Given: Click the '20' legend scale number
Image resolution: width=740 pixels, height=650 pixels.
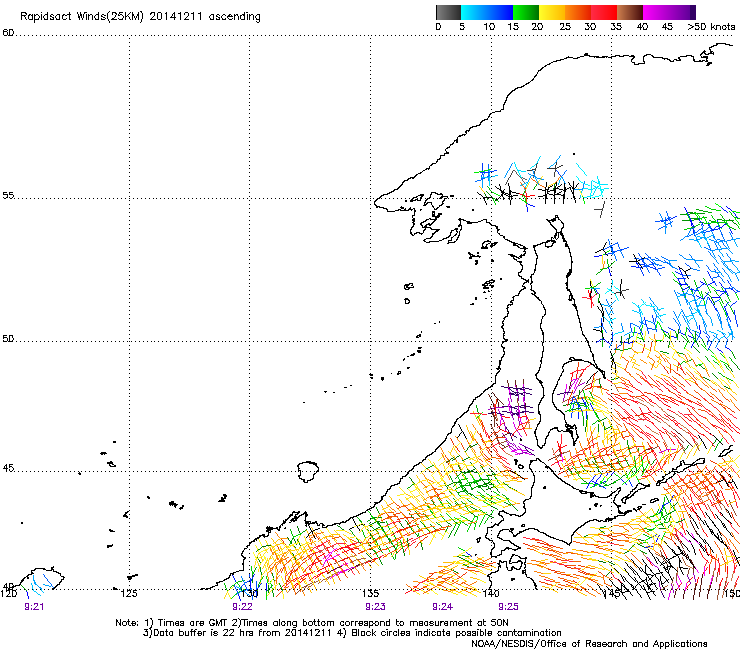Looking at the screenshot, I should pos(537,27).
